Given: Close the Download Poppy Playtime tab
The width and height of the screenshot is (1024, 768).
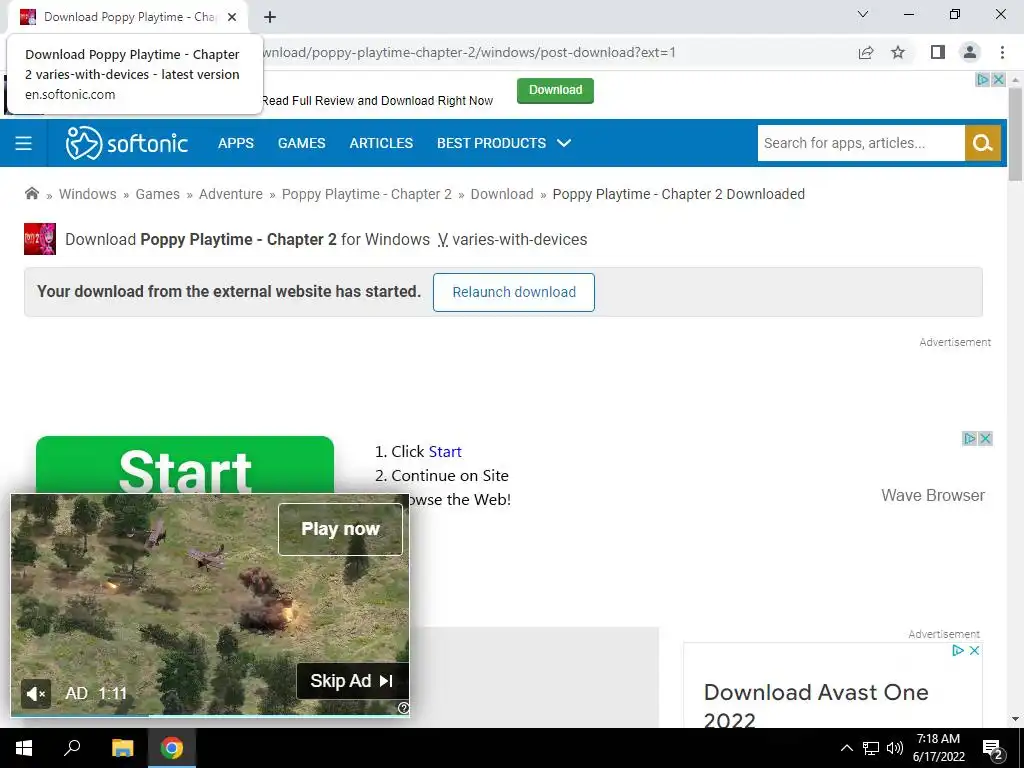Looking at the screenshot, I should [232, 17].
